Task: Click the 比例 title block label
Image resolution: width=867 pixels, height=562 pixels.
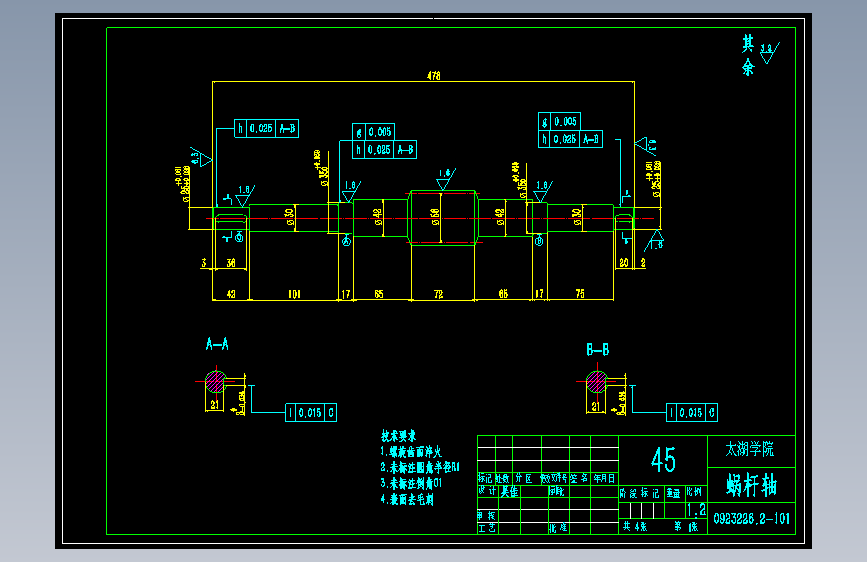Action: tap(694, 492)
